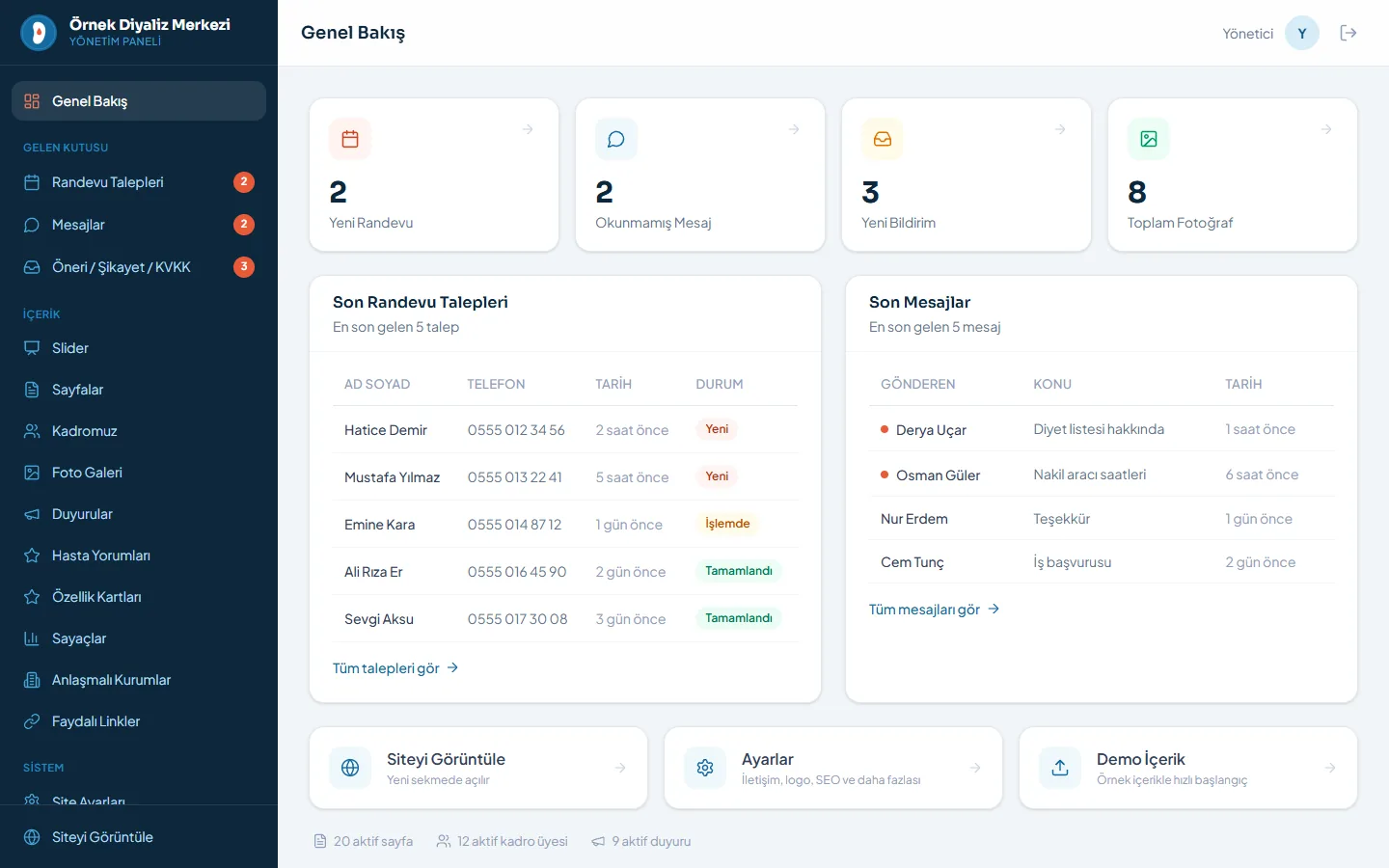The width and height of the screenshot is (1389, 868).
Task: Open the Yönetici avatar Y
Action: click(x=1302, y=33)
